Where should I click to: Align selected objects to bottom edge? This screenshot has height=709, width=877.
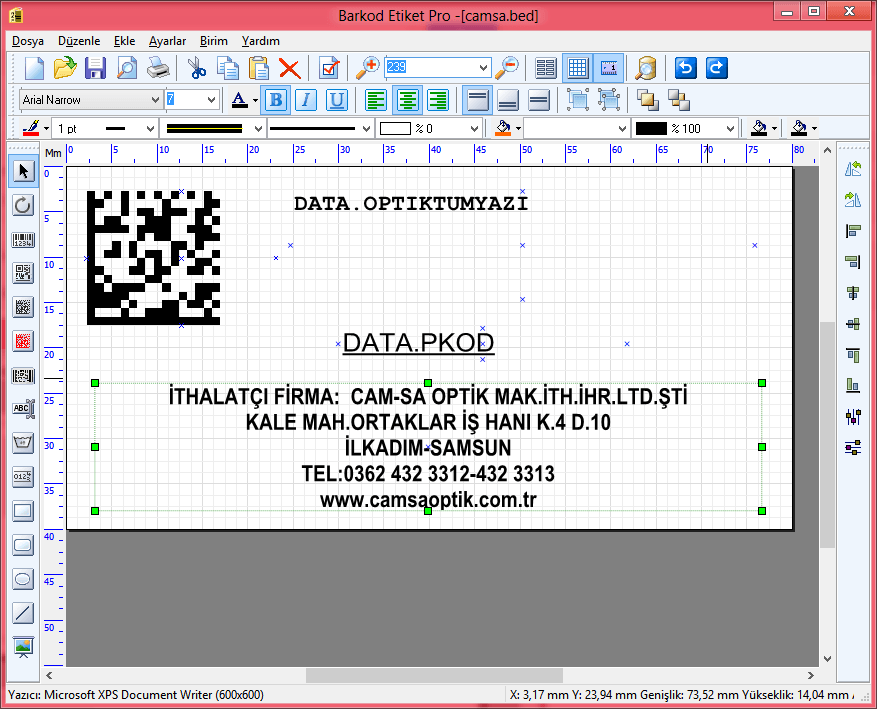coord(853,385)
